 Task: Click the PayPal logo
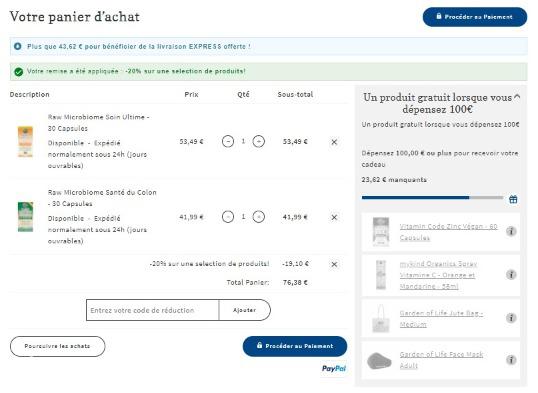click(334, 369)
